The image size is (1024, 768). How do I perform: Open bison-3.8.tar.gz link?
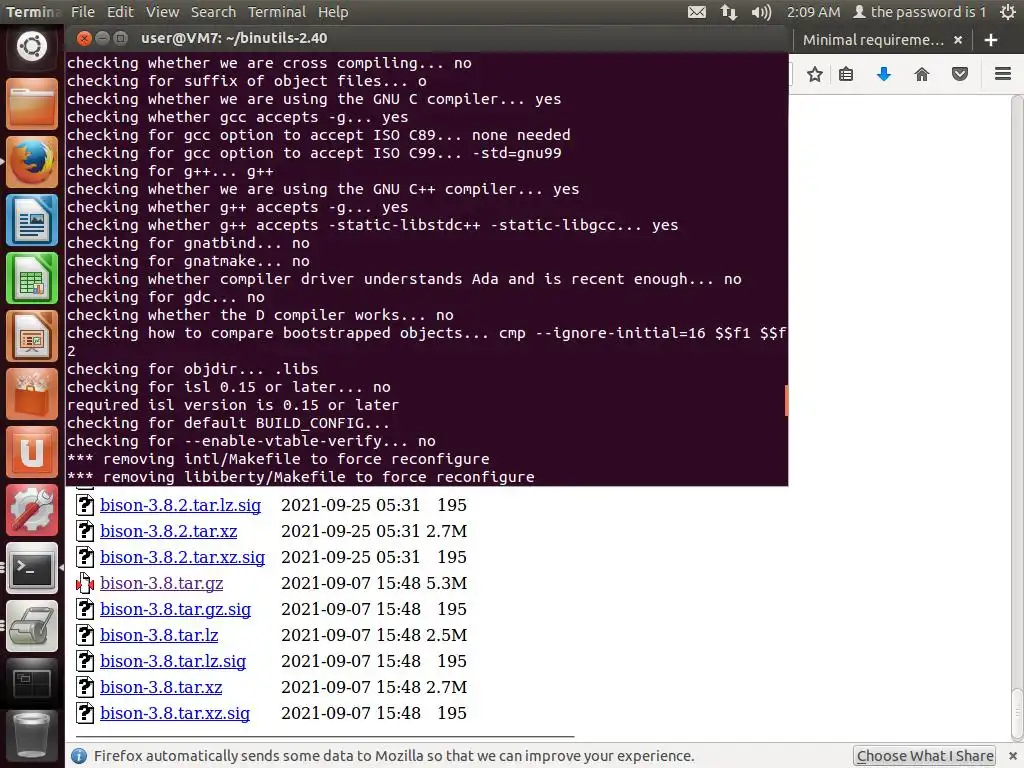pyautogui.click(x=161, y=583)
